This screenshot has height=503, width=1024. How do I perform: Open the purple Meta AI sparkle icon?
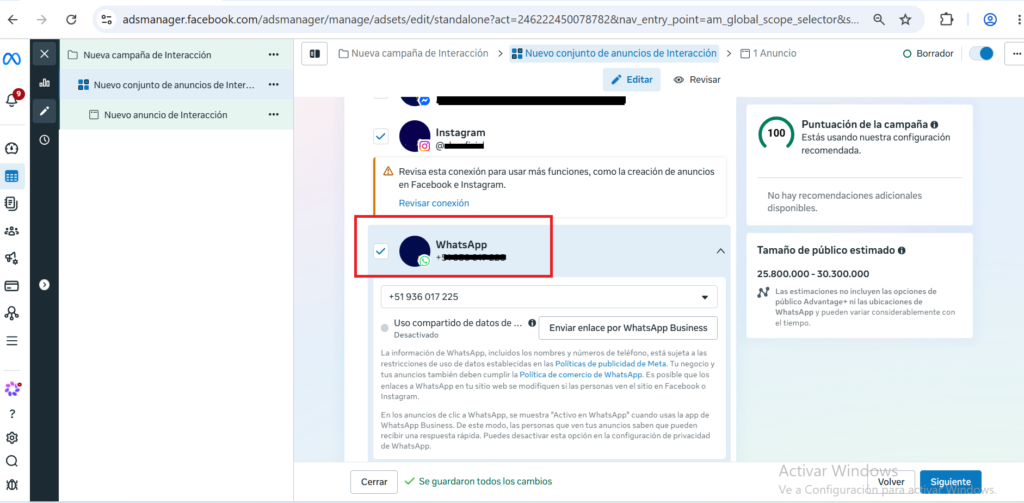(x=12, y=389)
